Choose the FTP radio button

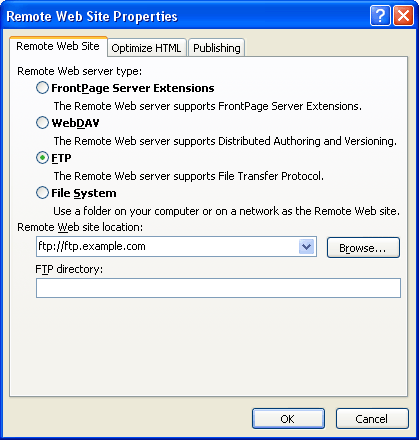(x=42, y=158)
